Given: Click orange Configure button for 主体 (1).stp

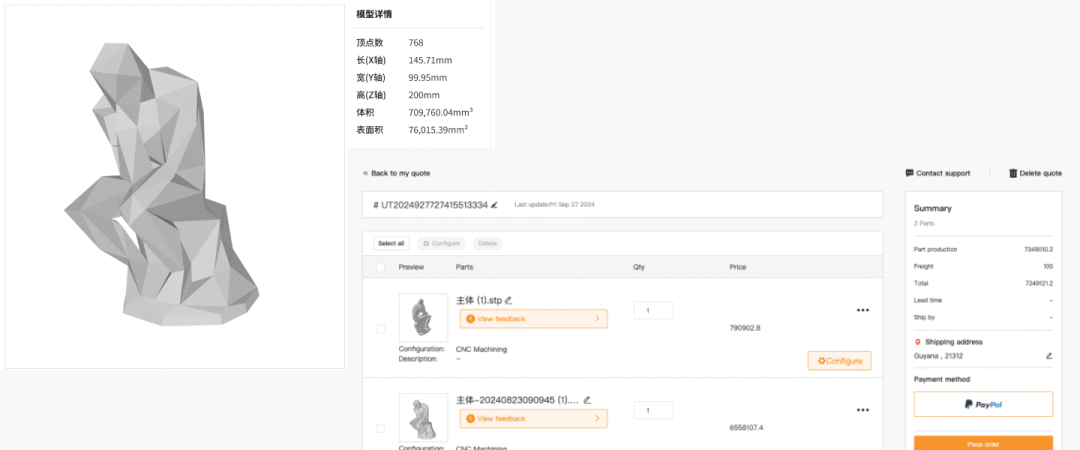Looking at the screenshot, I should click(x=839, y=361).
